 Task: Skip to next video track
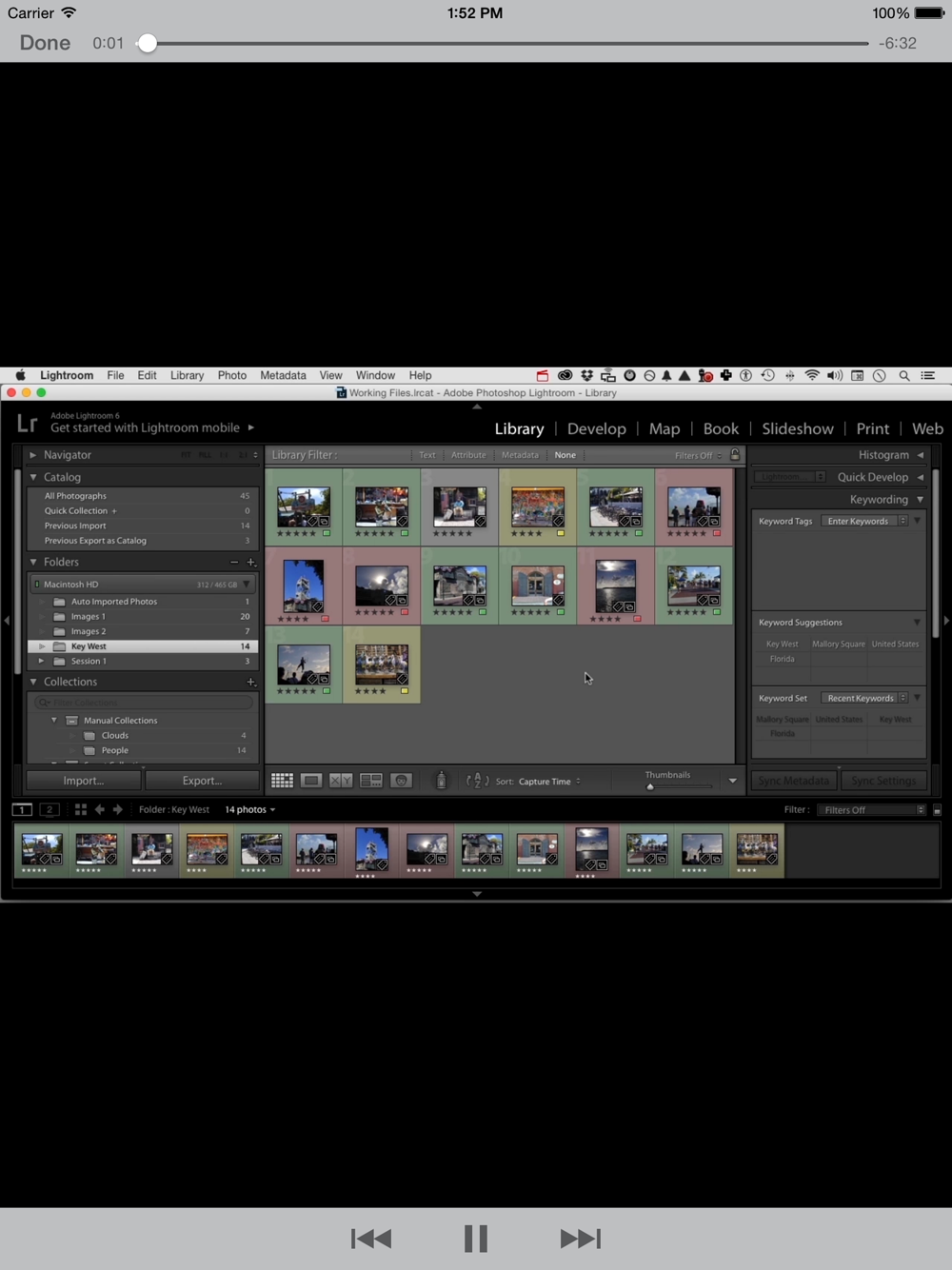[581, 1239]
